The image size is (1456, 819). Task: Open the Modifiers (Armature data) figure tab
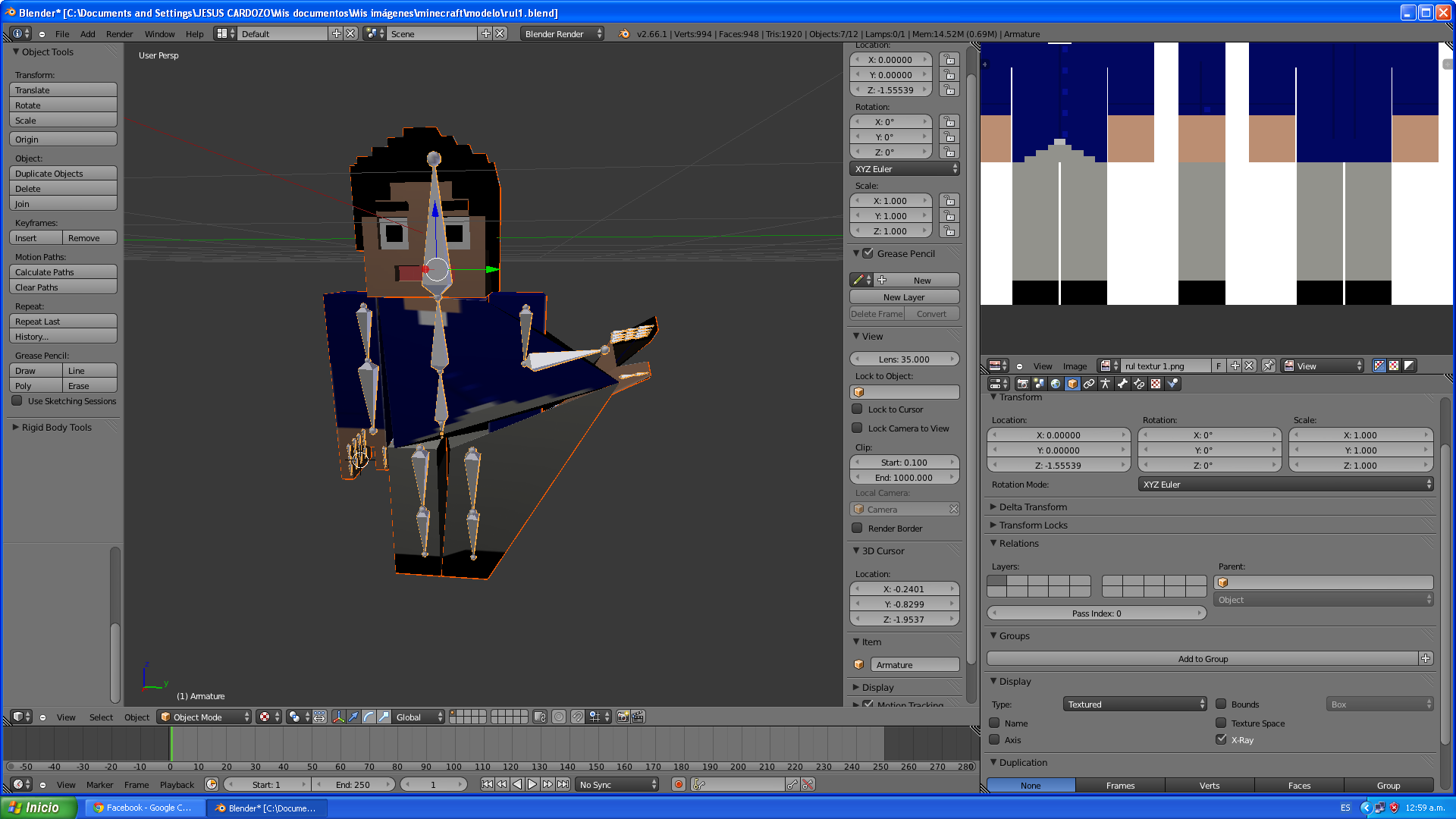coord(1106,384)
